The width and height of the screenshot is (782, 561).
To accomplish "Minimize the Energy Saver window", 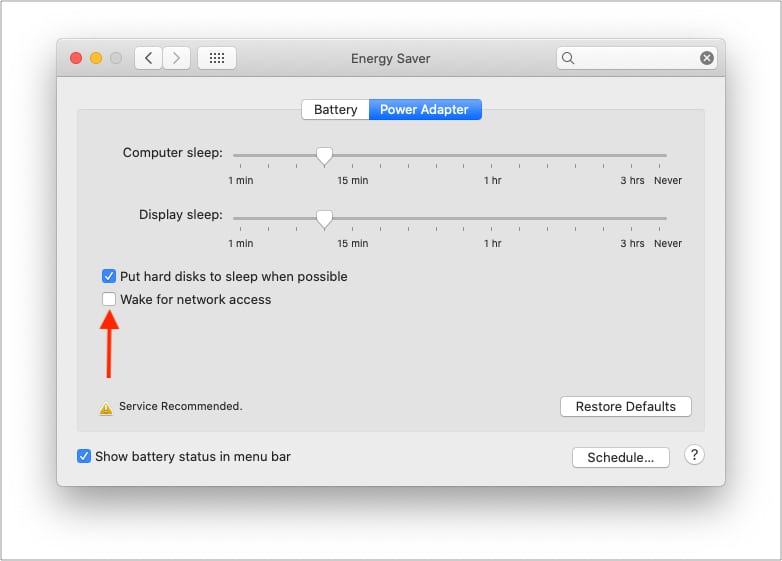I will pos(96,58).
